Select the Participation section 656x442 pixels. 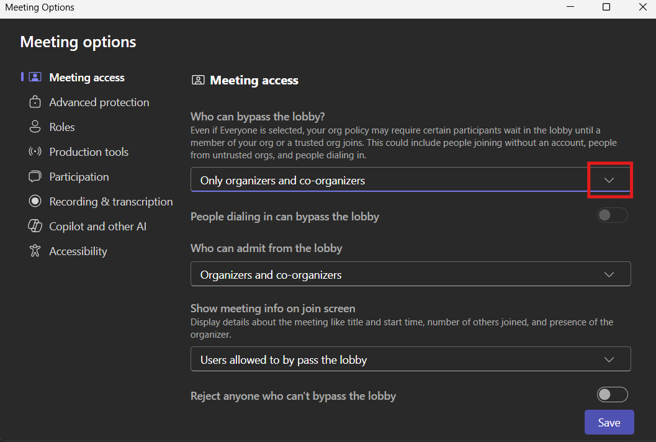coord(79,177)
